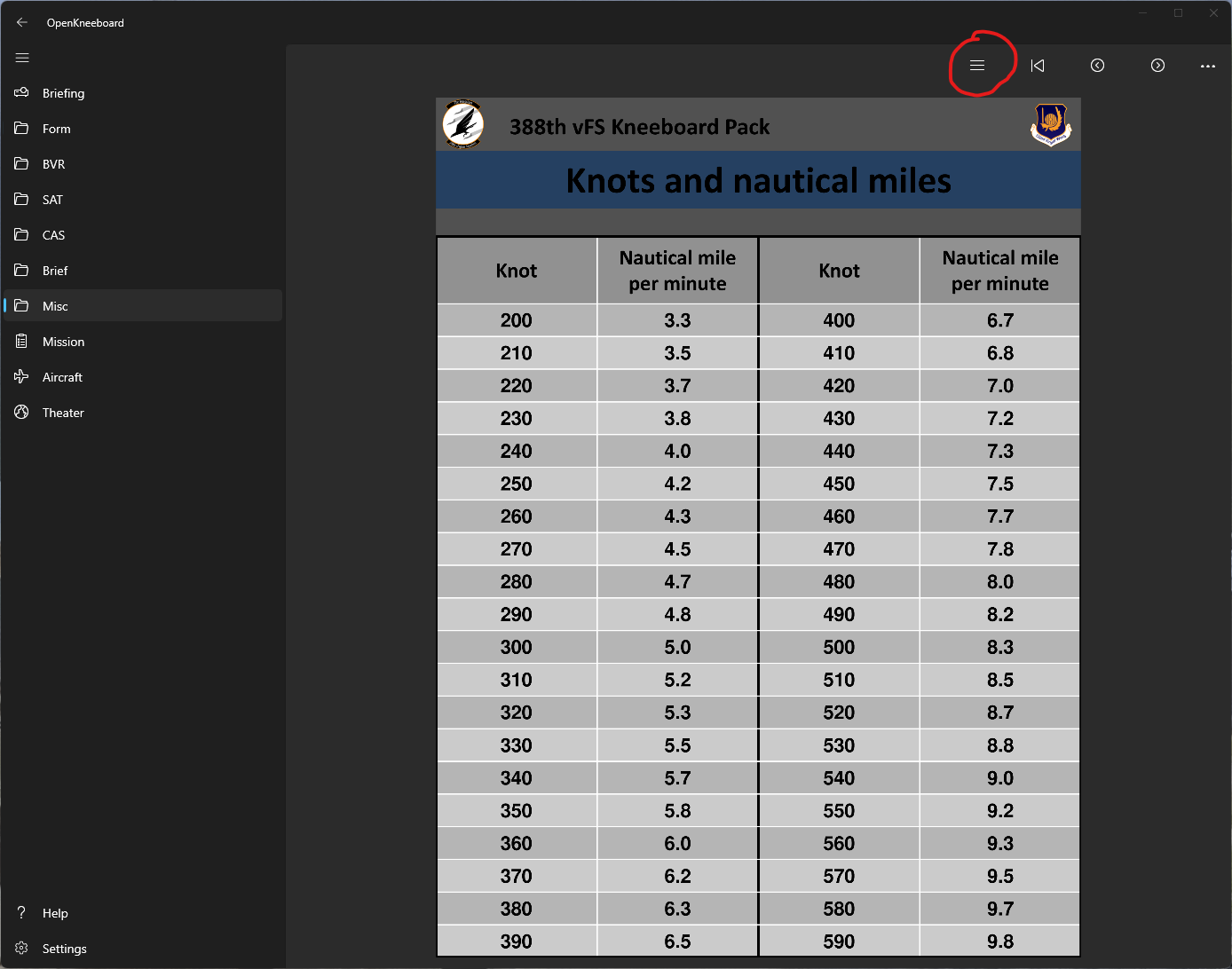Collapse the sidebar with its hamburger icon
This screenshot has height=969, width=1232.
click(22, 58)
